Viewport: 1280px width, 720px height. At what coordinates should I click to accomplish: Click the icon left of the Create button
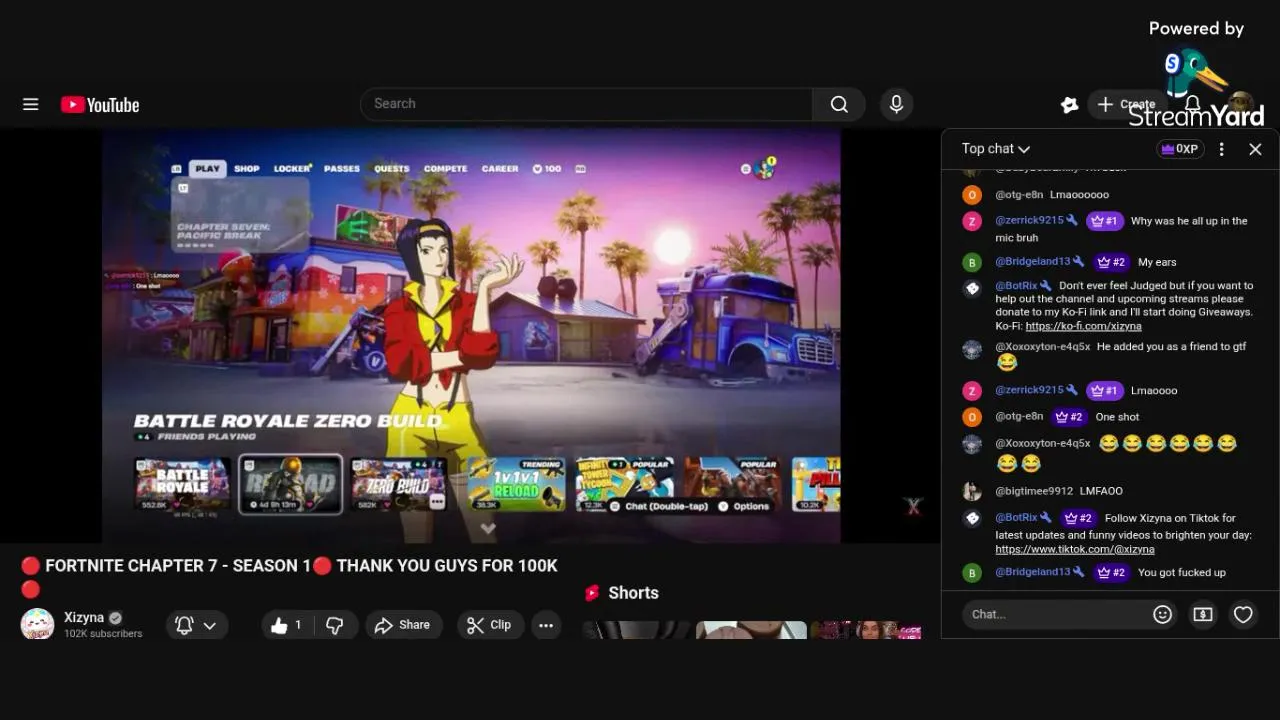pos(1069,104)
